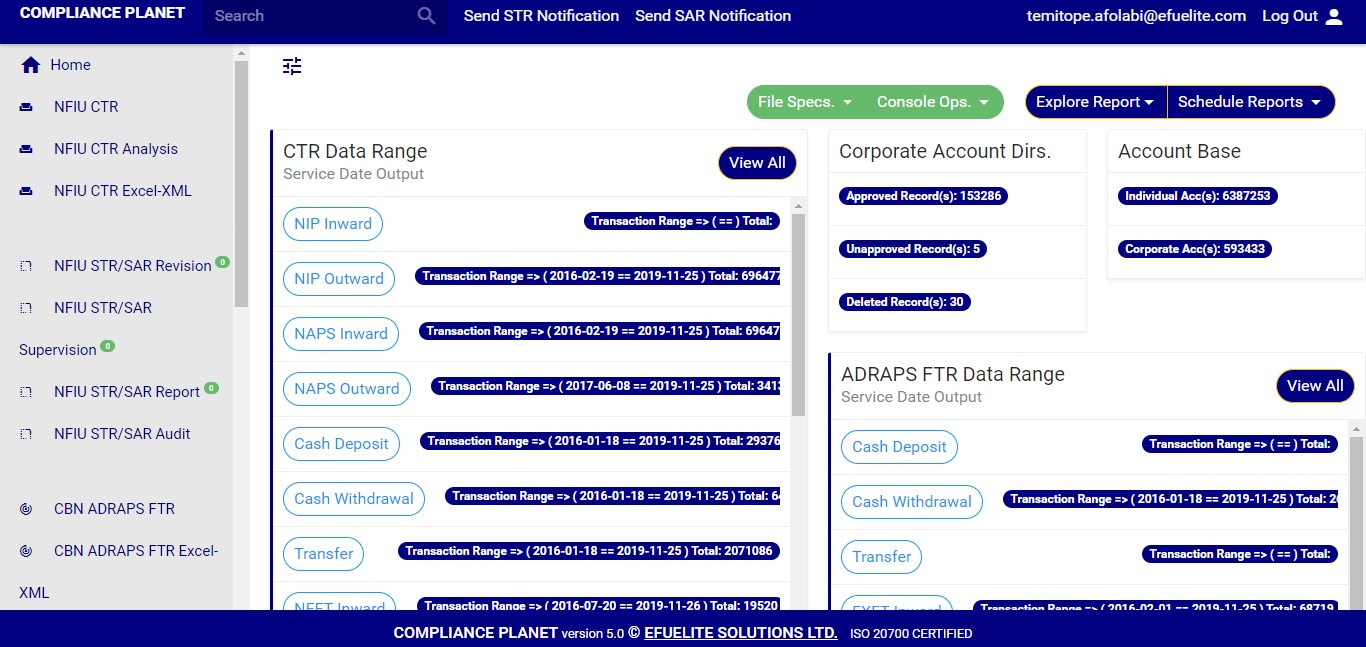Click View All for ADRAPS FTR Data Range
Image resolution: width=1366 pixels, height=647 pixels.
(x=1315, y=386)
